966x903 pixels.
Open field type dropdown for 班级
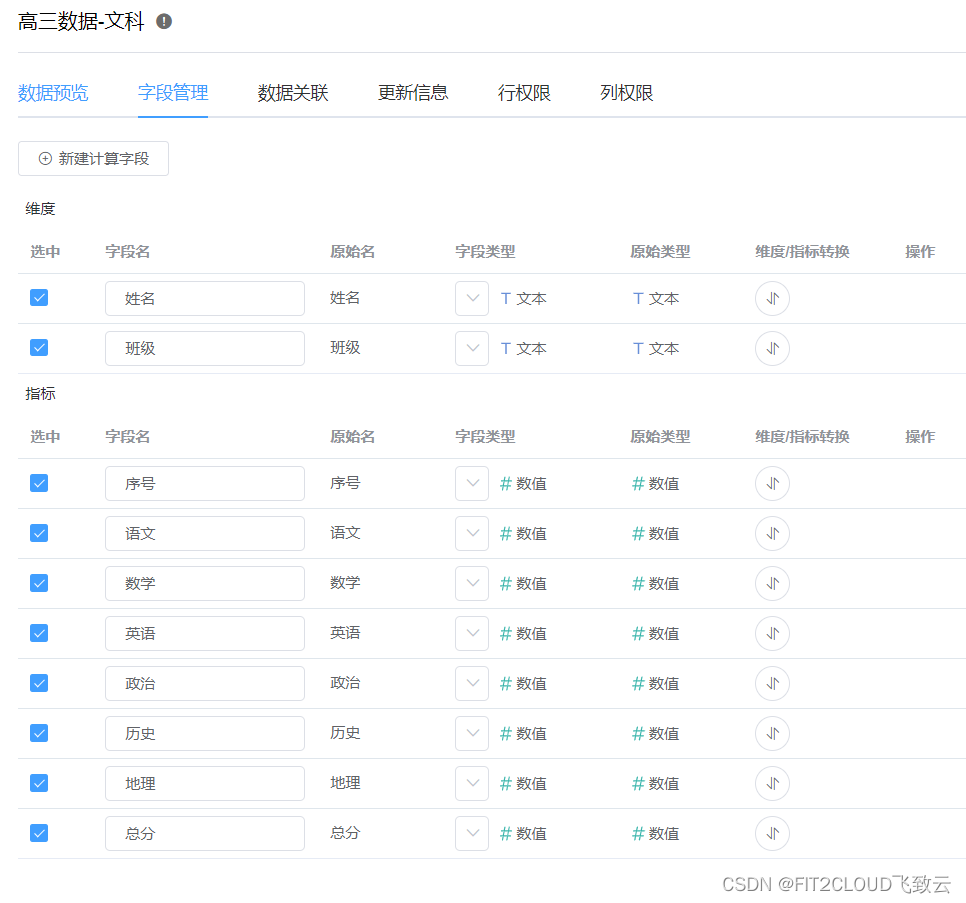click(x=472, y=349)
